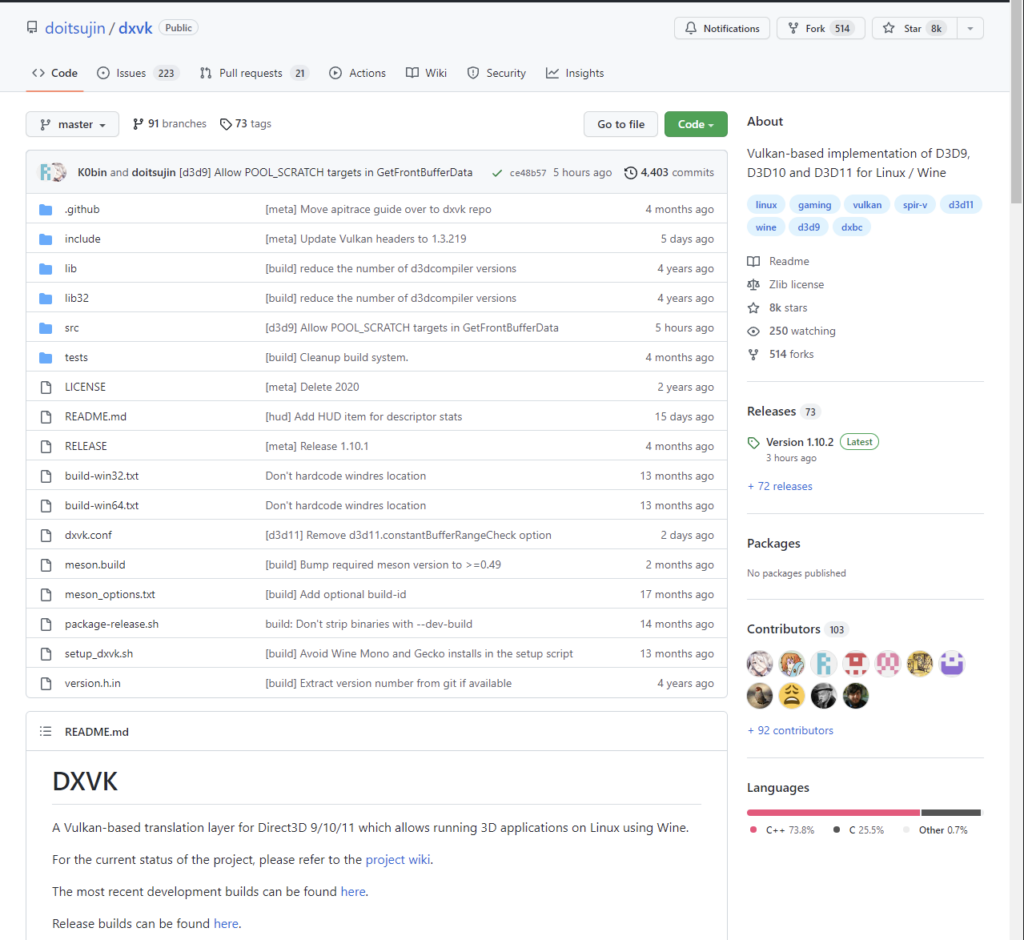Click the meson.build file icon
The image size is (1024, 940).
[x=46, y=565]
